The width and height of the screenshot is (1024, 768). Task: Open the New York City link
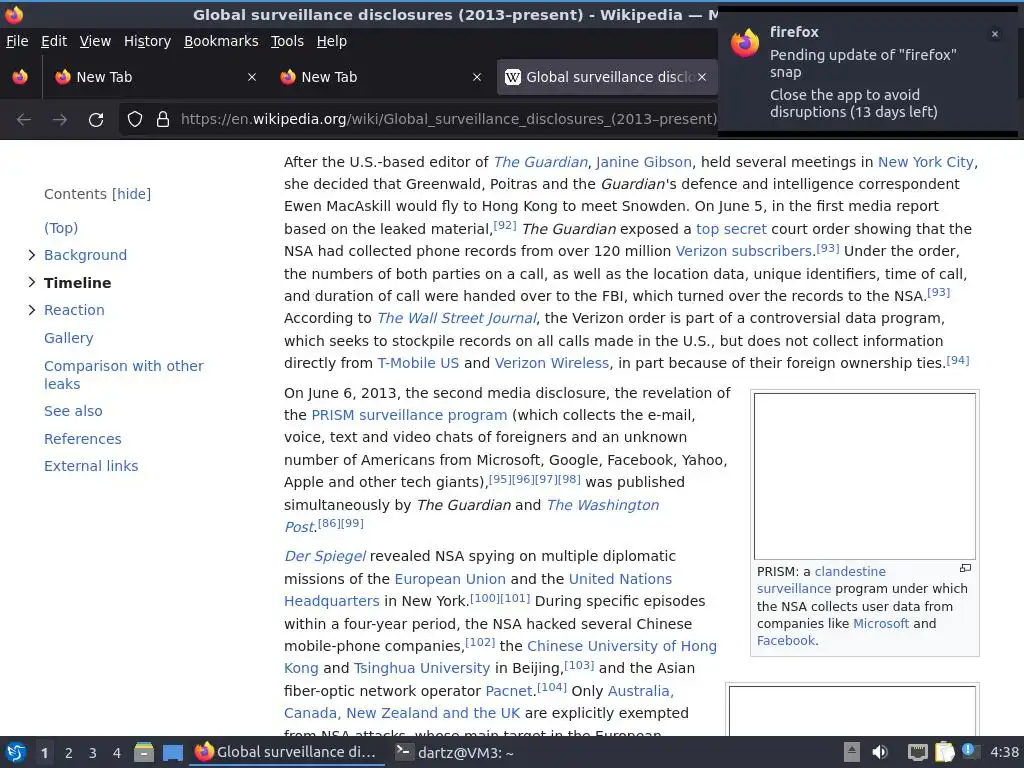(x=925, y=162)
